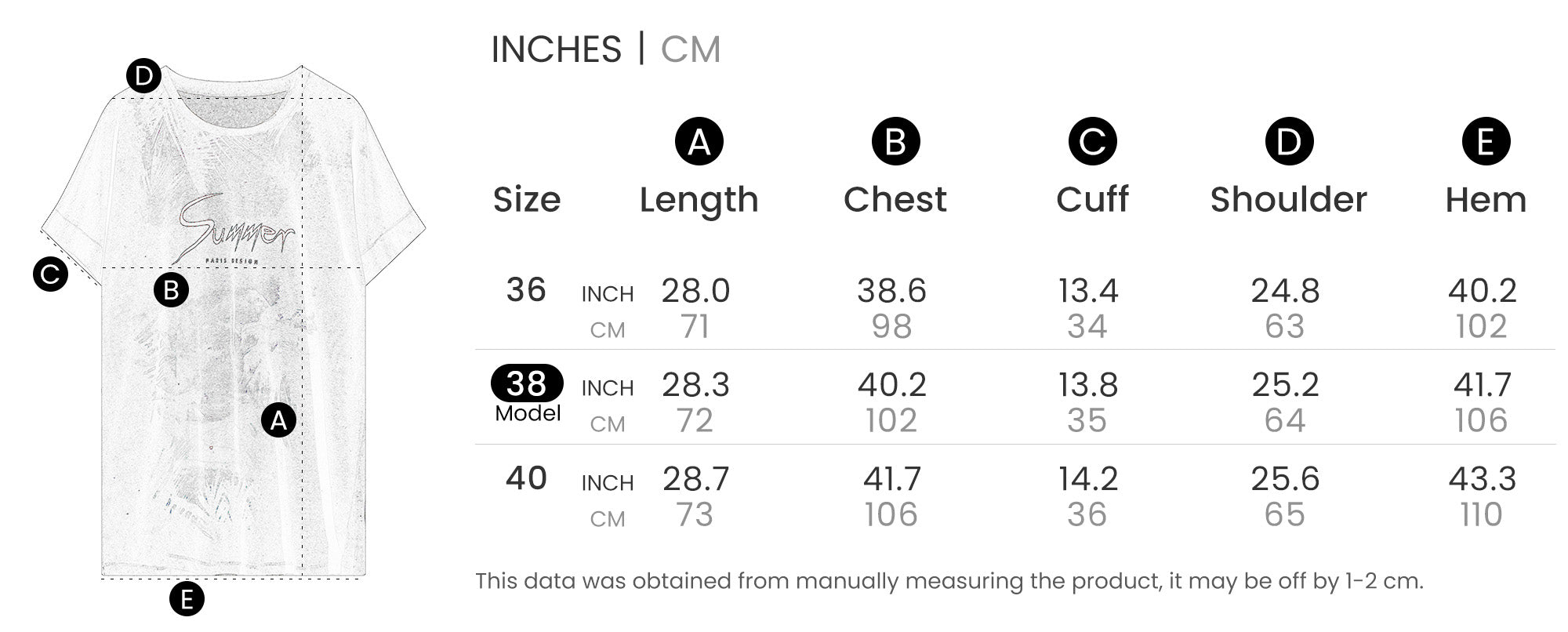Click the E marker below the shirt hem
This screenshot has width=1568, height=632.
187,599
